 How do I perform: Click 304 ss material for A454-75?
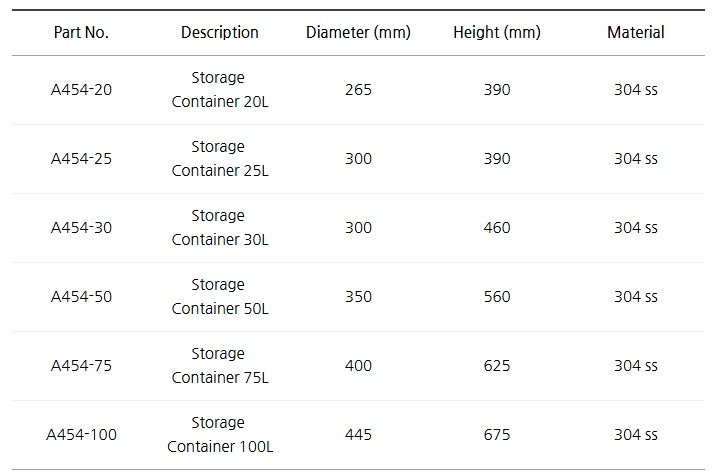[x=635, y=366]
